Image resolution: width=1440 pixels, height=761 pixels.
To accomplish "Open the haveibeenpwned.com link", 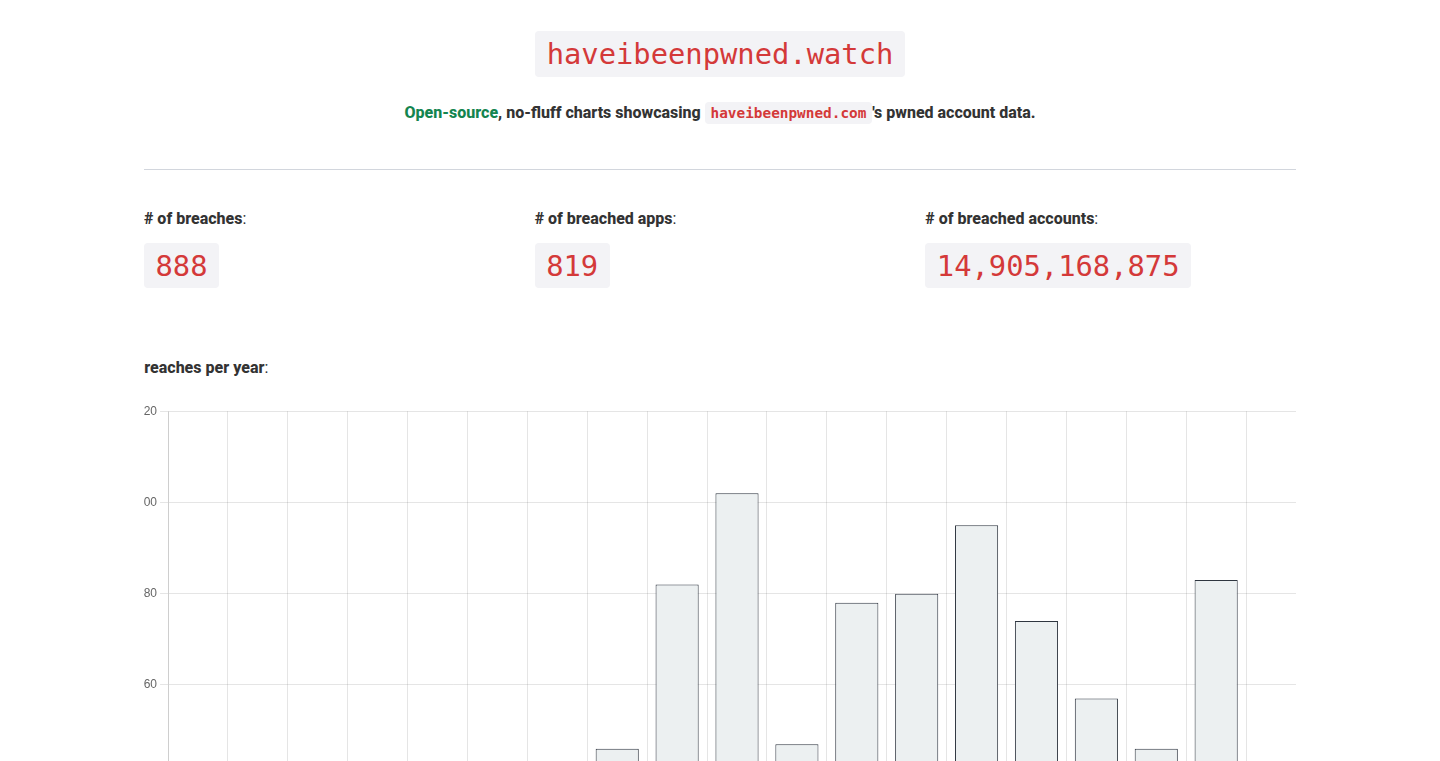I will [788, 113].
